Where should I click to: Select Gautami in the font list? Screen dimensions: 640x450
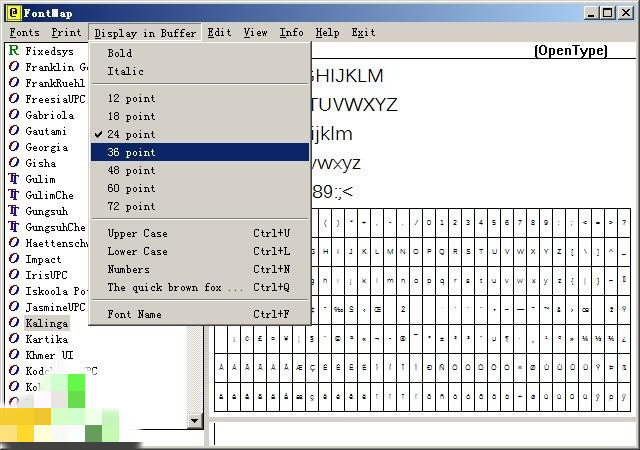46,131
